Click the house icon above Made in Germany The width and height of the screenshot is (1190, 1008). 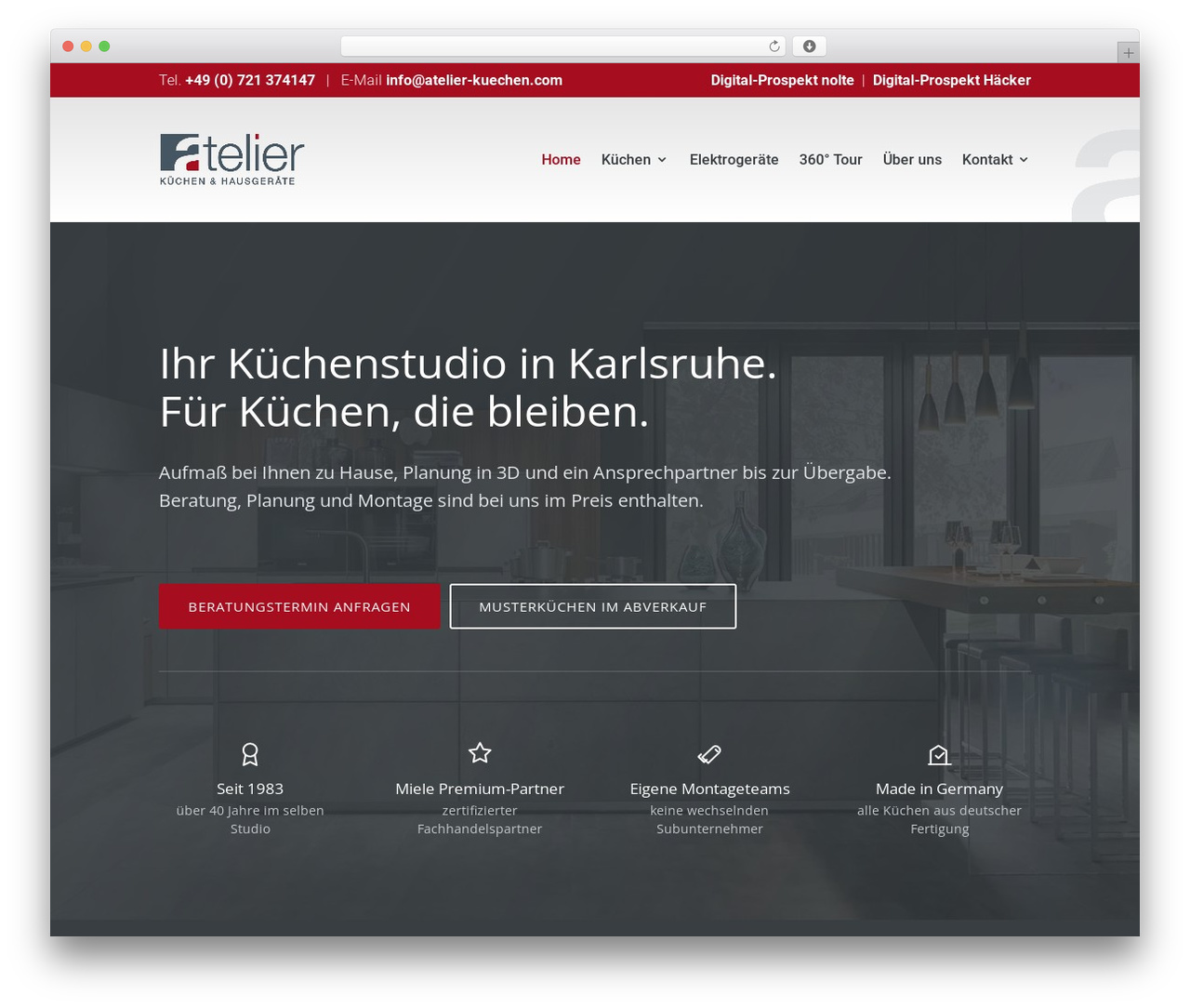pyautogui.click(x=939, y=754)
